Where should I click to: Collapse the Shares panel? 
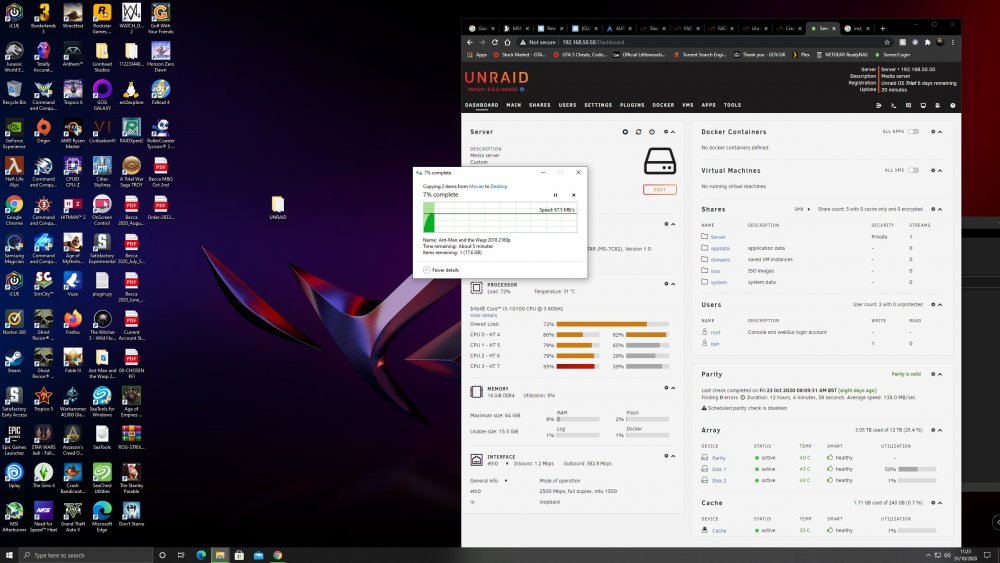(940, 209)
